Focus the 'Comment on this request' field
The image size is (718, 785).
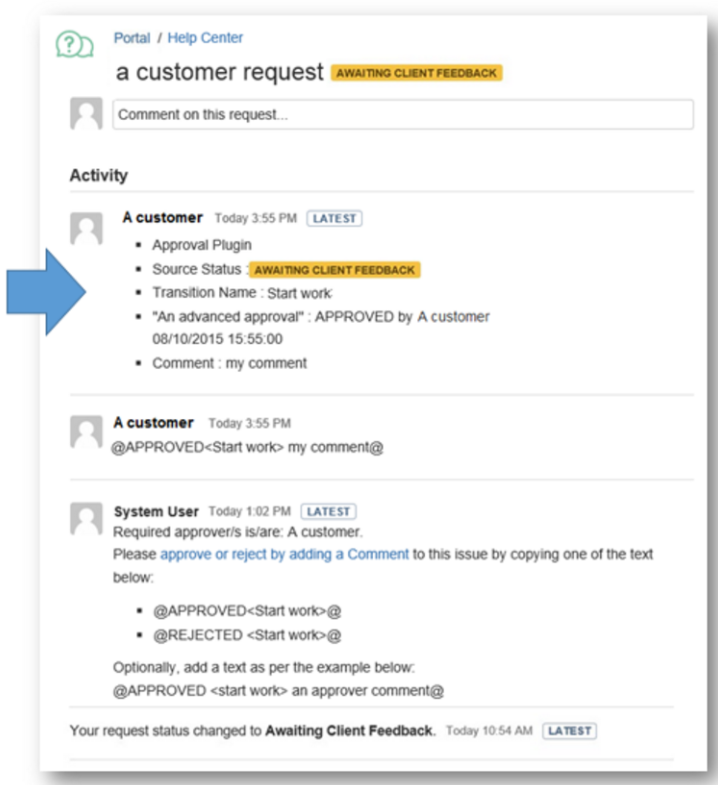coord(402,114)
